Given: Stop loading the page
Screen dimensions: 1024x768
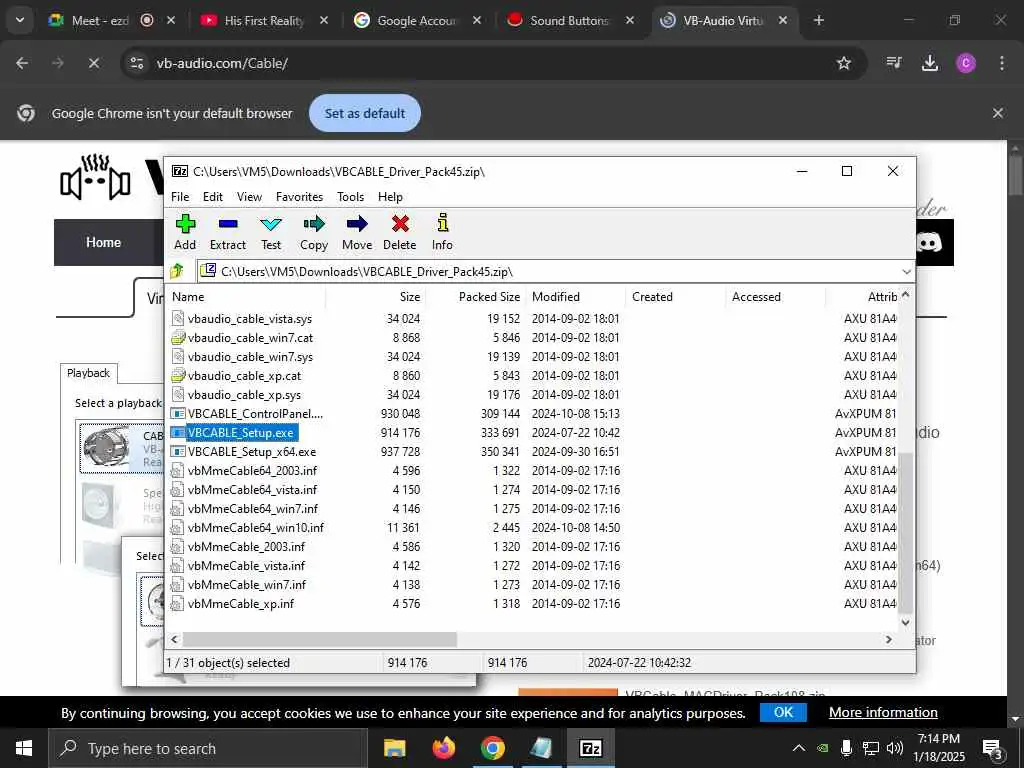Looking at the screenshot, I should pos(93,63).
